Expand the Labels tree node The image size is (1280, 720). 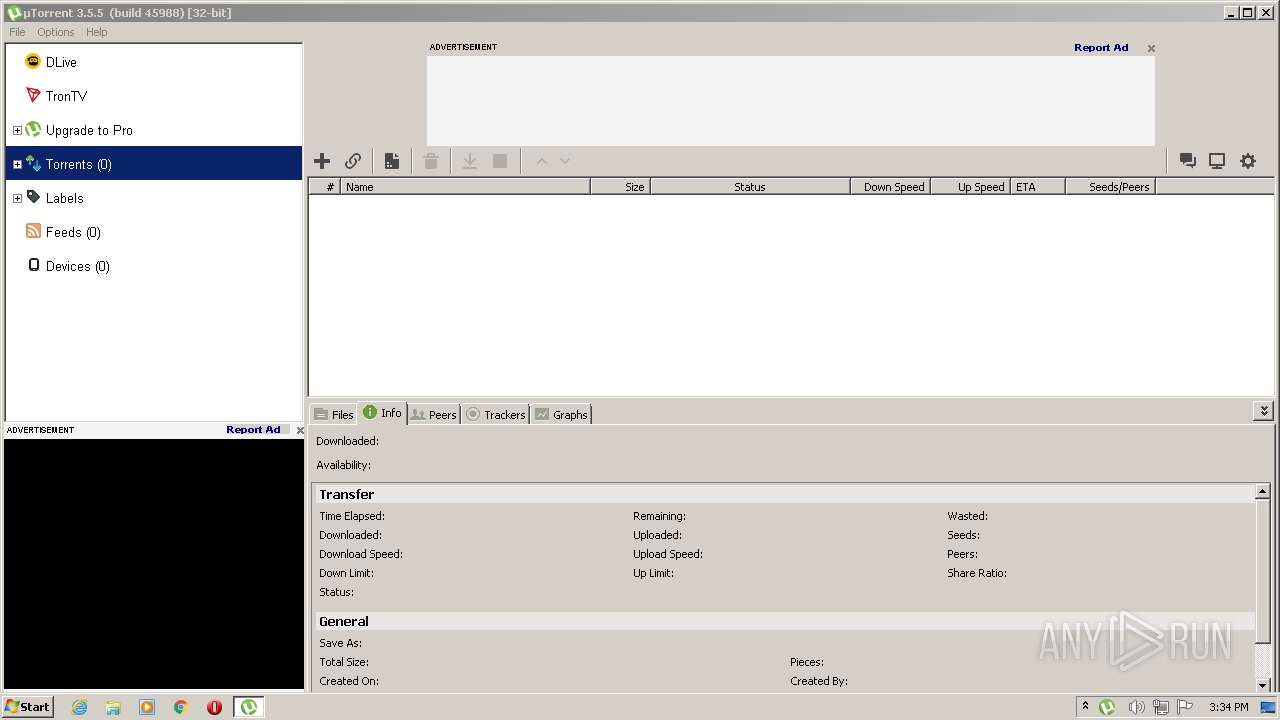point(17,198)
